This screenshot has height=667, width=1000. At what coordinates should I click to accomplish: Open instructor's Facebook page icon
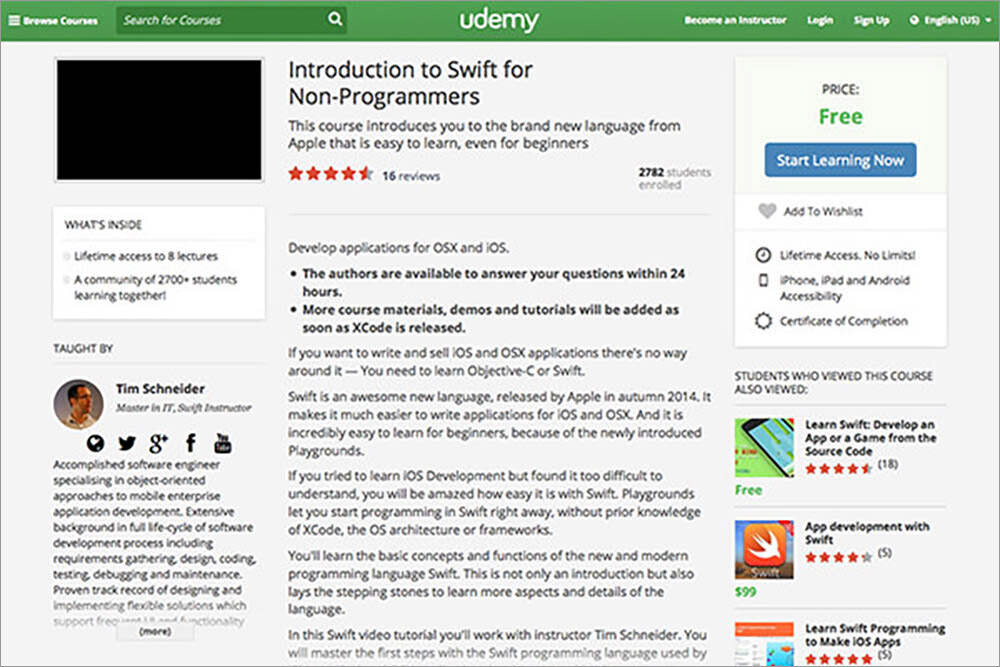click(190, 443)
